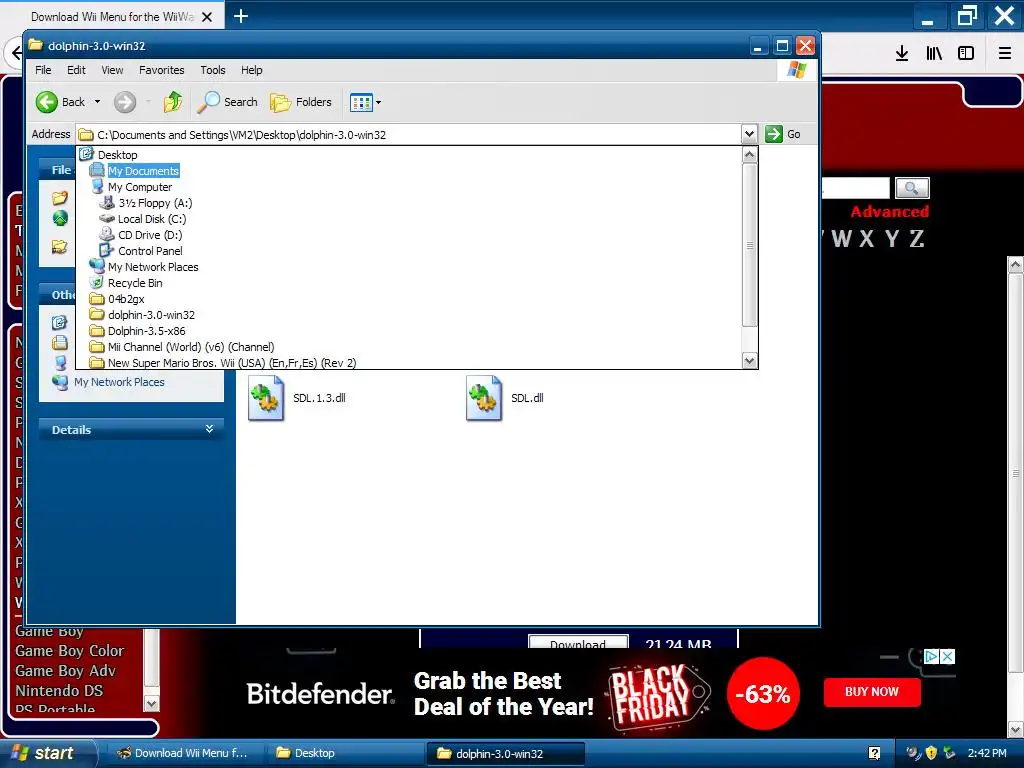This screenshot has height=768, width=1024.
Task: Open Game Boy Color link on website
Action: point(69,651)
